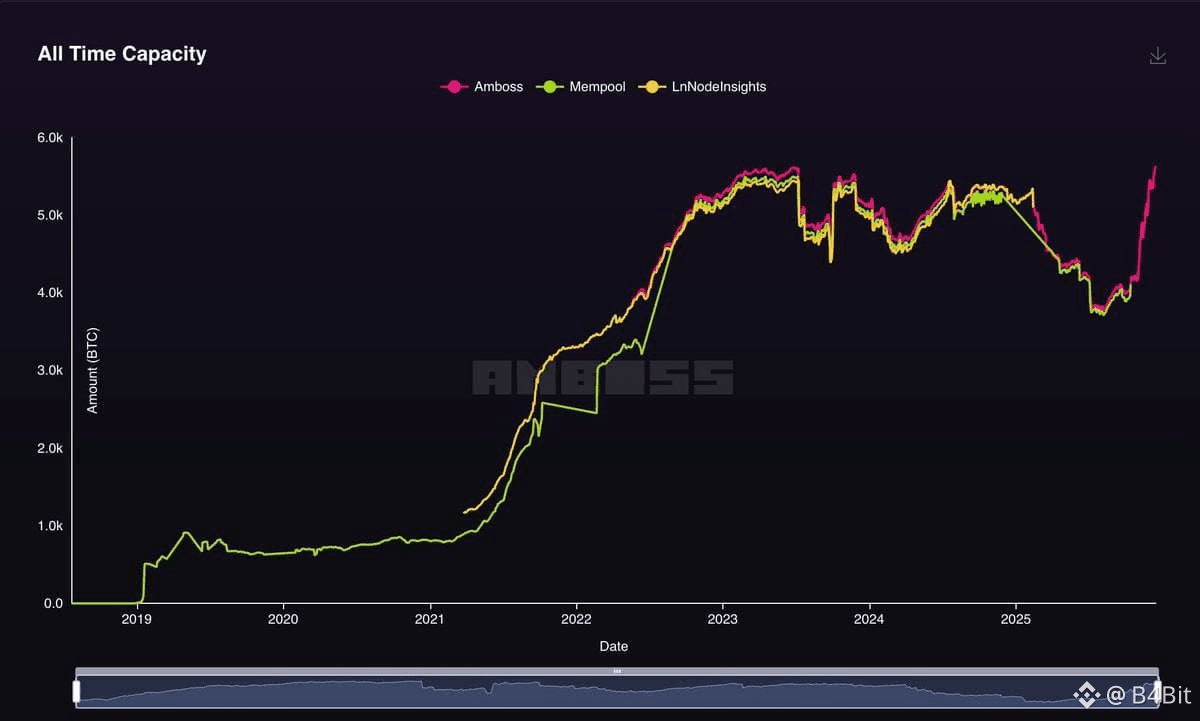1200x721 pixels.
Task: Click the 2022 date axis label
Action: (x=576, y=620)
